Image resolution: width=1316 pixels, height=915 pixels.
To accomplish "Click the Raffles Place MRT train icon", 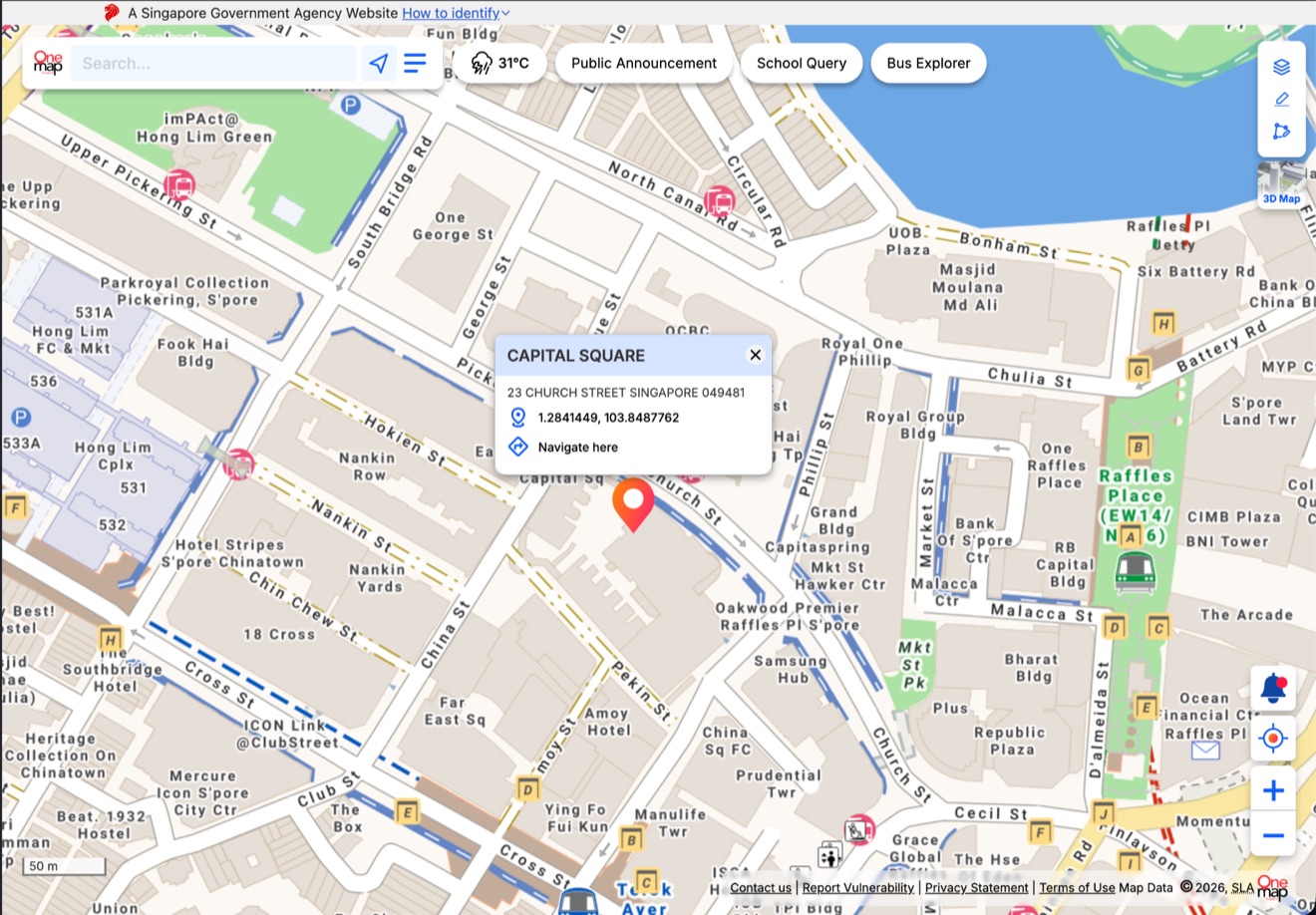I will pos(1135,572).
